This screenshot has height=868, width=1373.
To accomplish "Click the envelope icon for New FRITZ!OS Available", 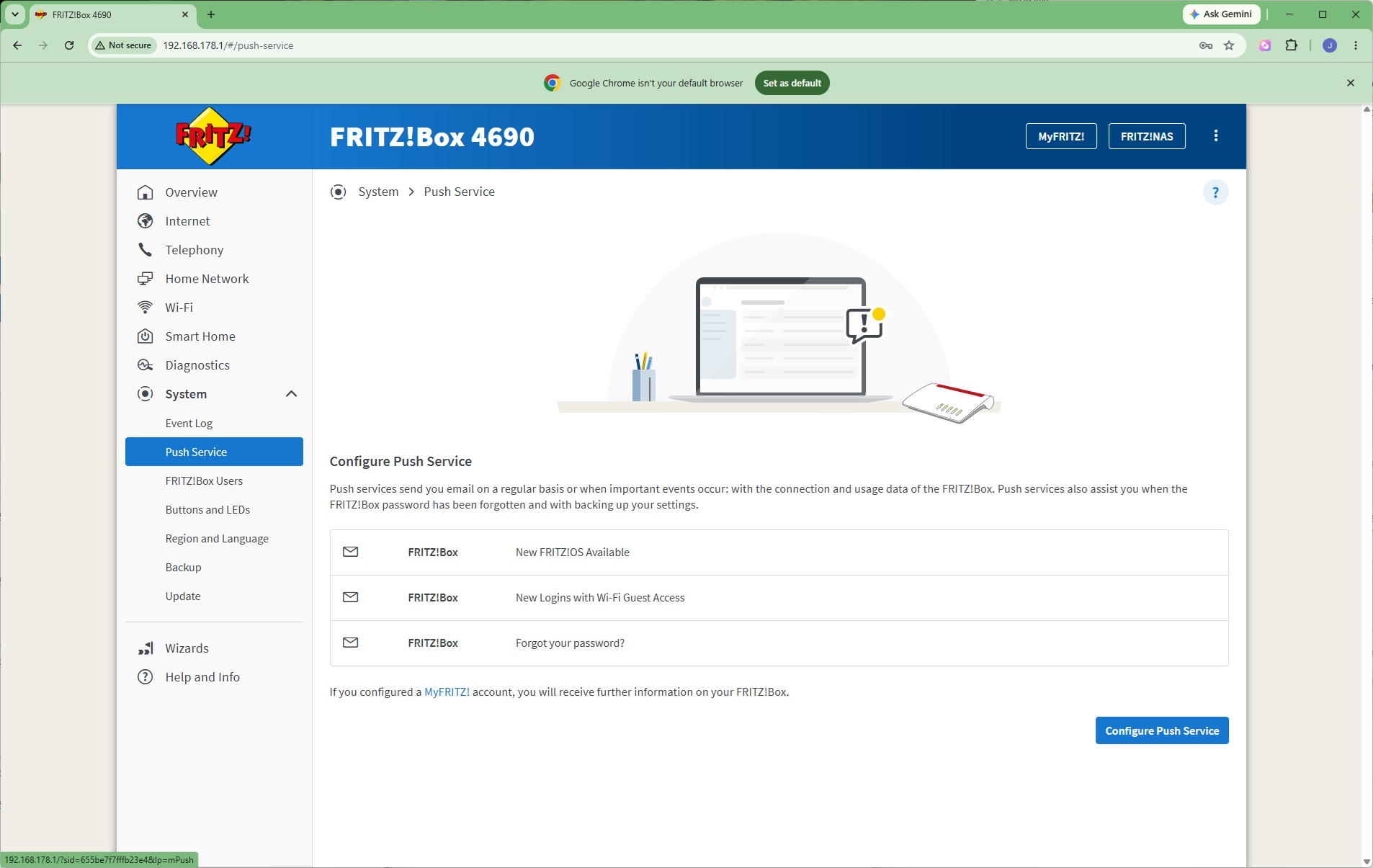I will [x=351, y=552].
